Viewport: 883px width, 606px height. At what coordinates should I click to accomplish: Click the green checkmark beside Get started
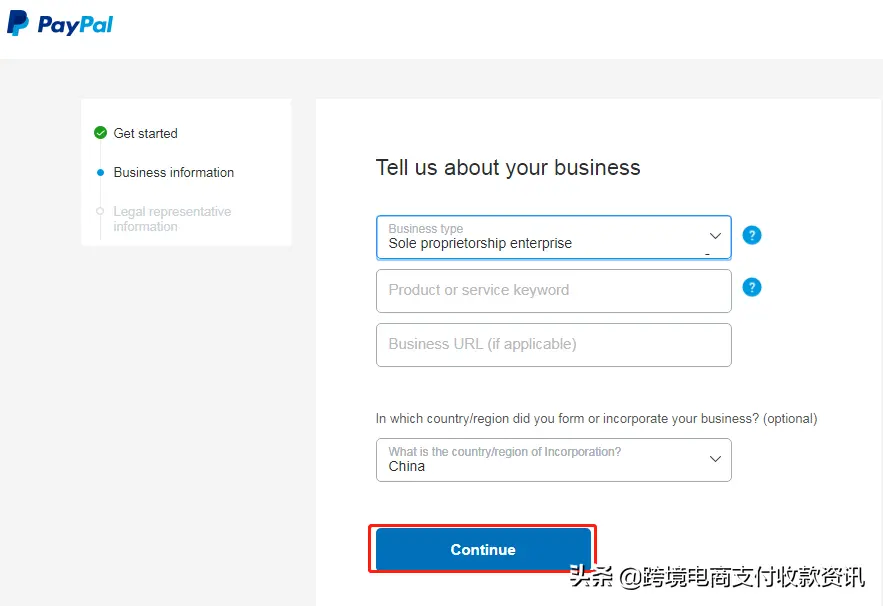(100, 133)
